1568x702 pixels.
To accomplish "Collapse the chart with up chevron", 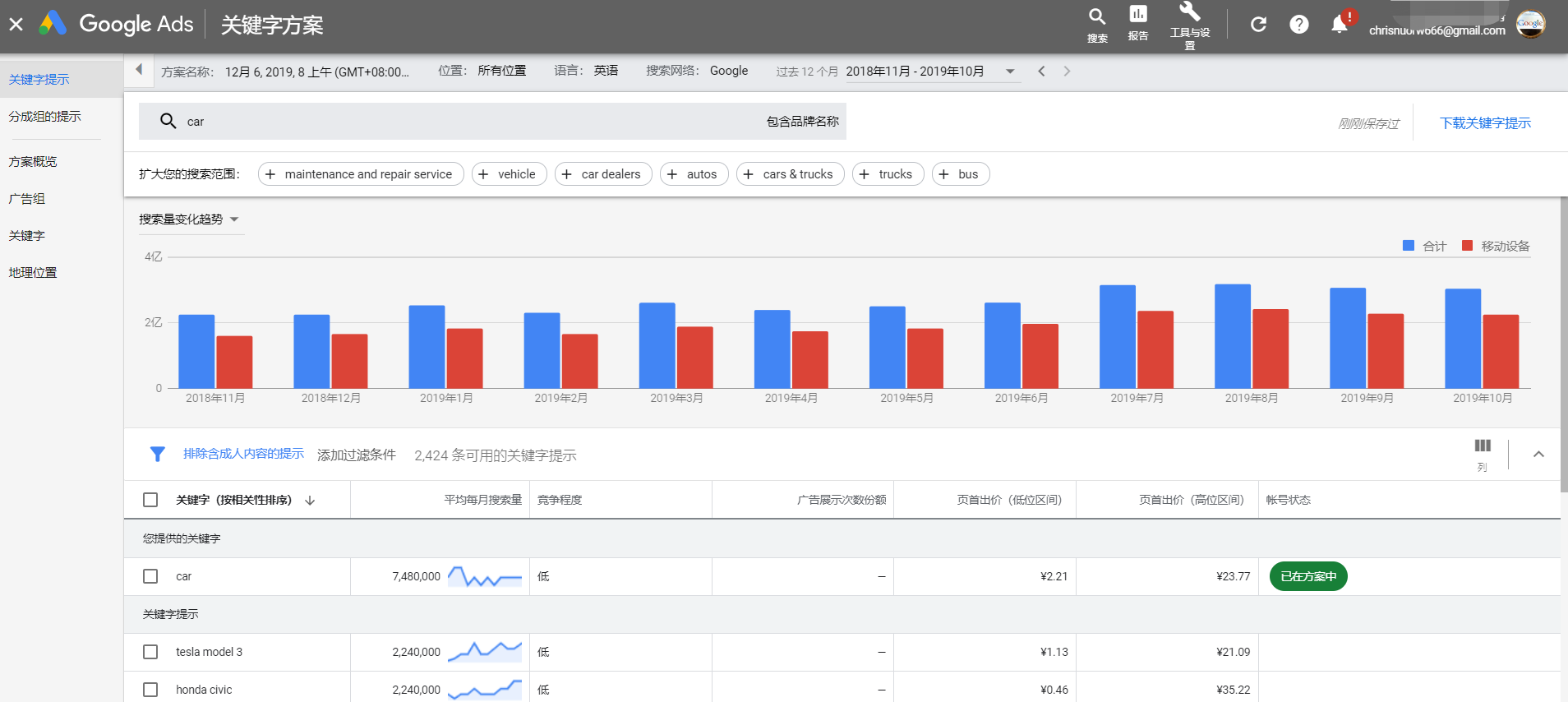I will click(x=1538, y=454).
